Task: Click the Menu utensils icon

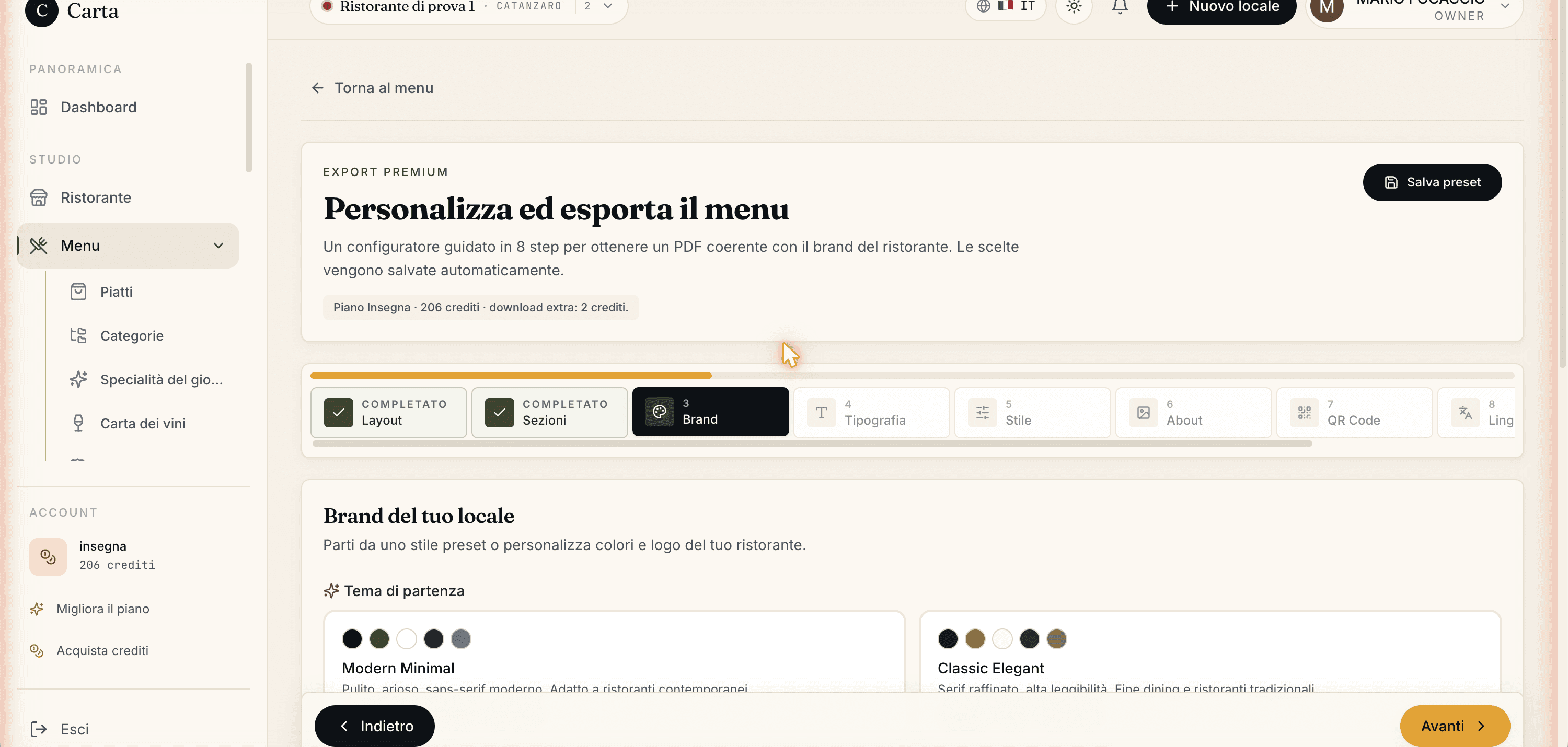Action: pos(38,246)
